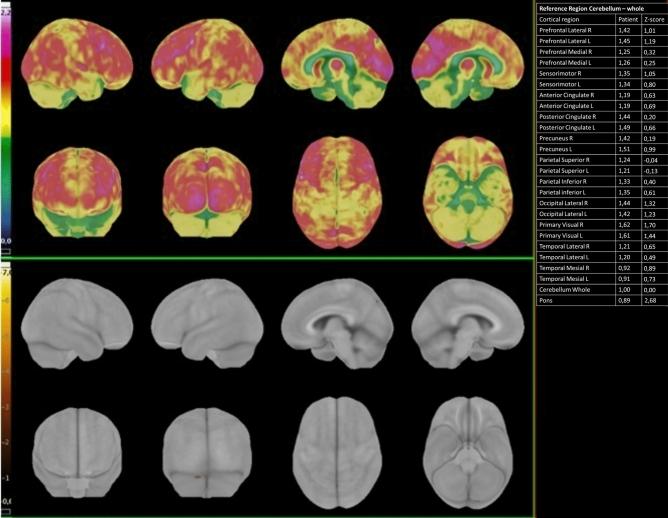Select the 'Primary Visual L' row label
Viewport: 668px width, 518px height.
coord(561,236)
